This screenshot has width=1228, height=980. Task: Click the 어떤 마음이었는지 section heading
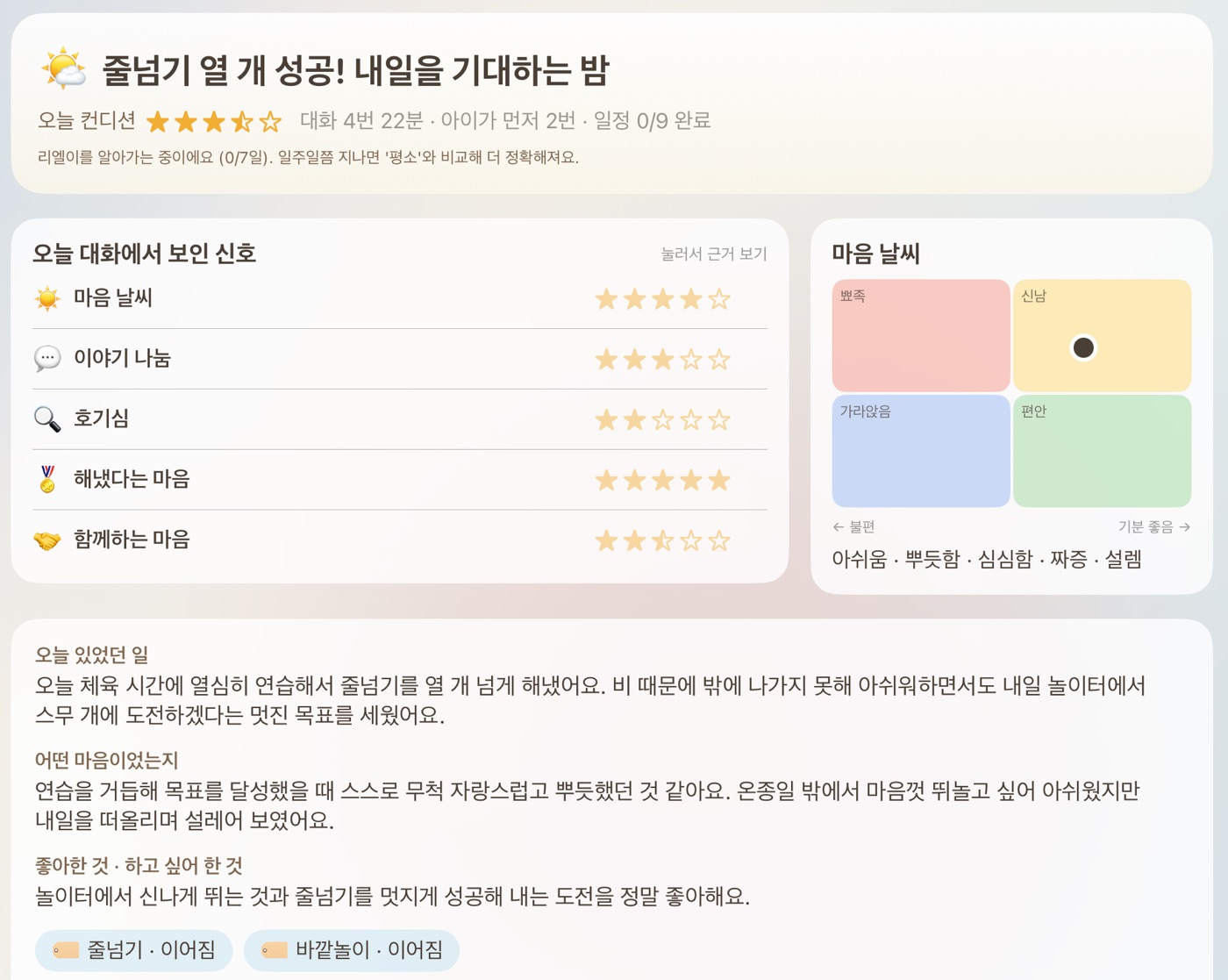coord(106,761)
